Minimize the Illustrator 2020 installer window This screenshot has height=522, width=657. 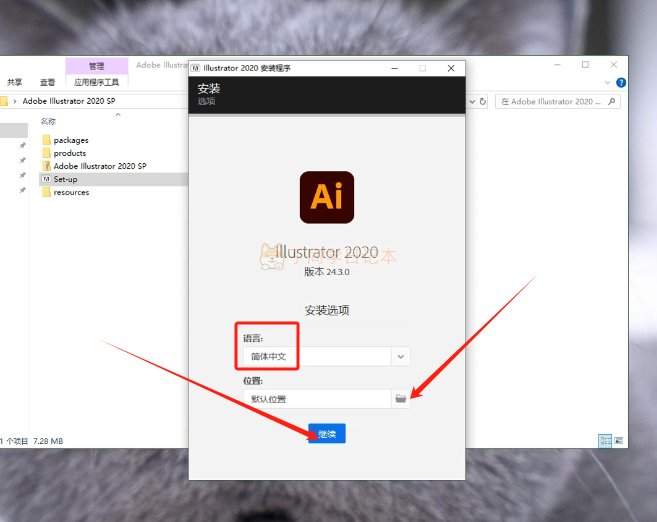[x=395, y=68]
